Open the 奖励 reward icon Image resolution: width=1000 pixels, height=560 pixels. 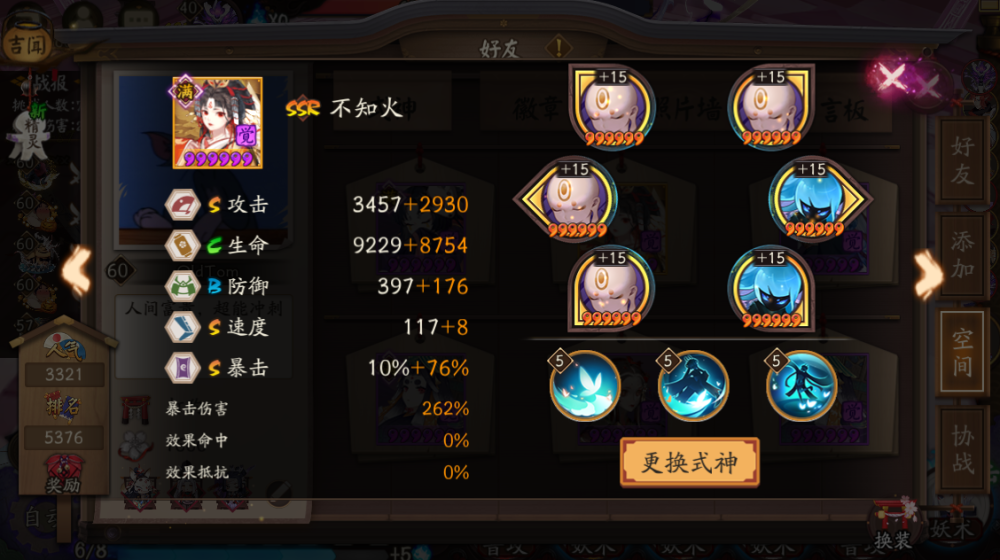[x=63, y=474]
